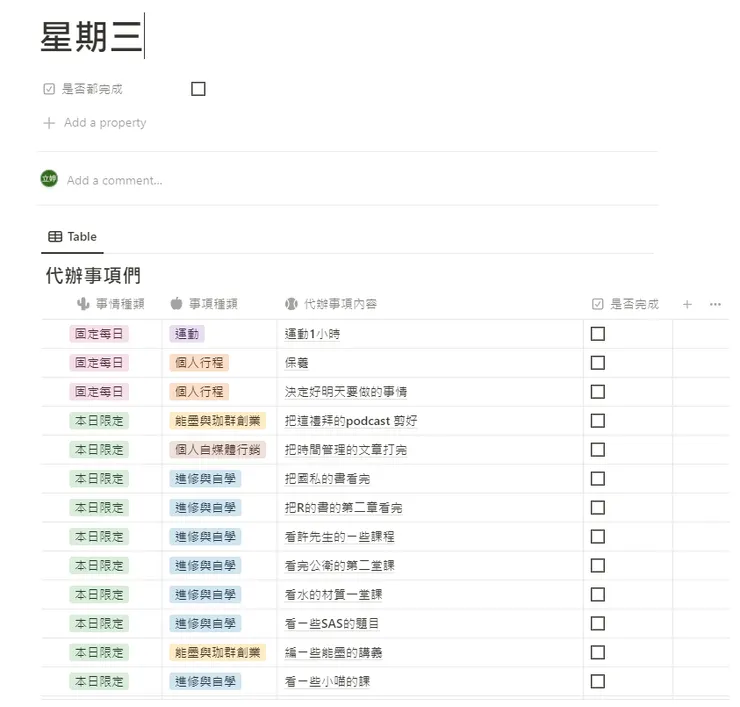Mark 編一些能墨的講義 as complete
Viewport: 740px width, 707px height.
tap(598, 653)
